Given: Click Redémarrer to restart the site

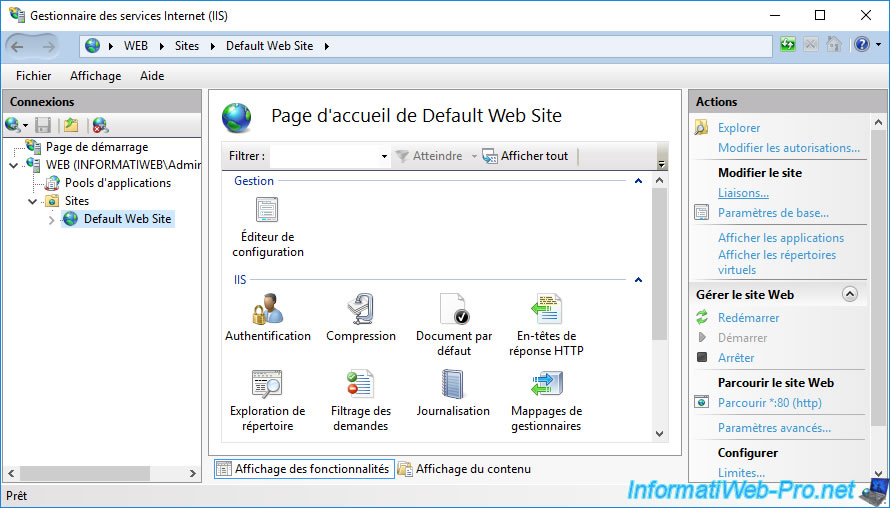Looking at the screenshot, I should coord(748,318).
